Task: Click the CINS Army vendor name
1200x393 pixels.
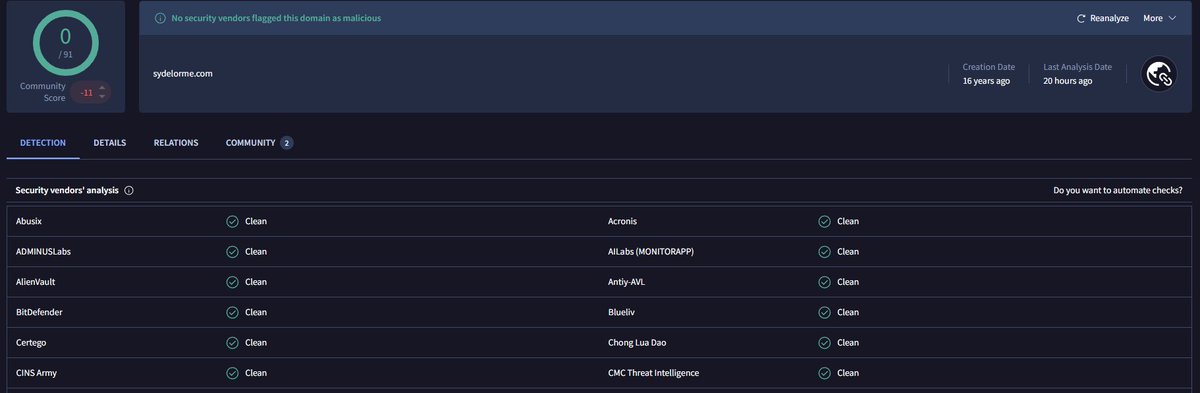Action: pos(37,373)
